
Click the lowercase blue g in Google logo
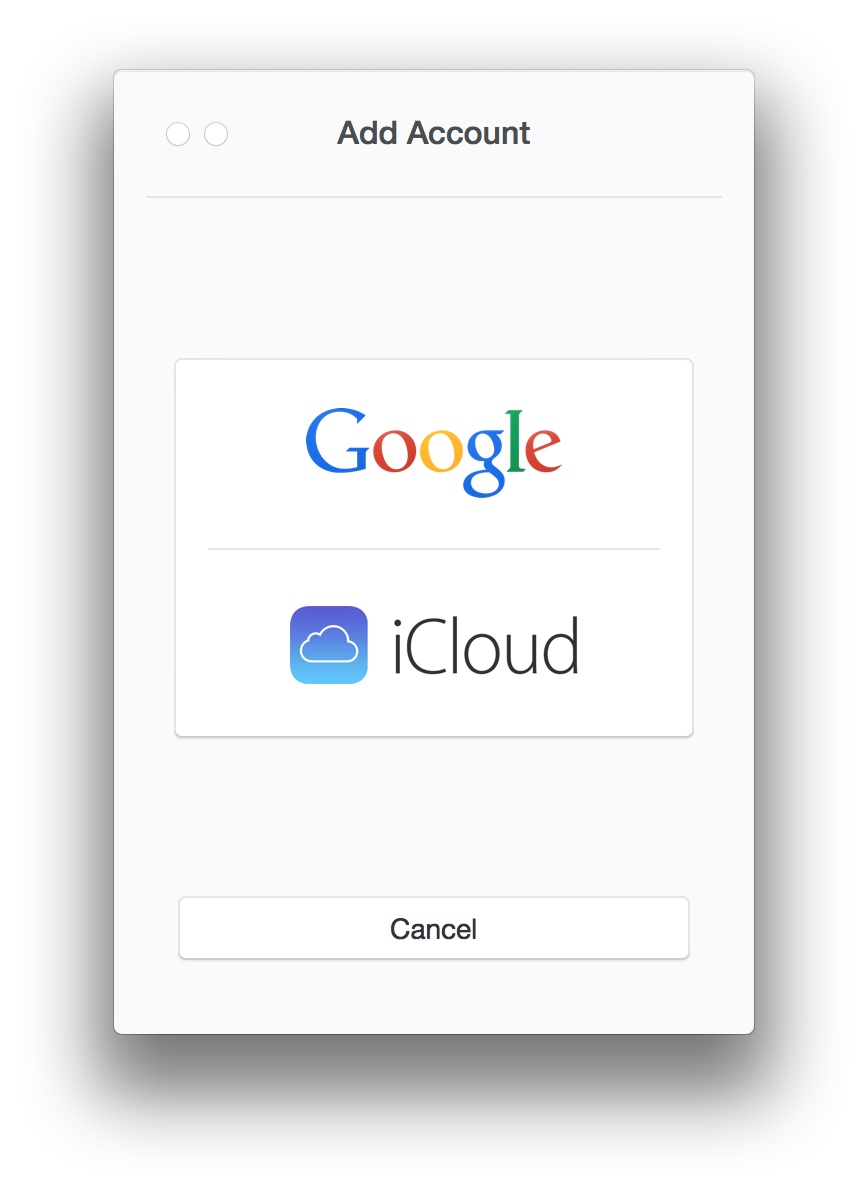(x=485, y=461)
